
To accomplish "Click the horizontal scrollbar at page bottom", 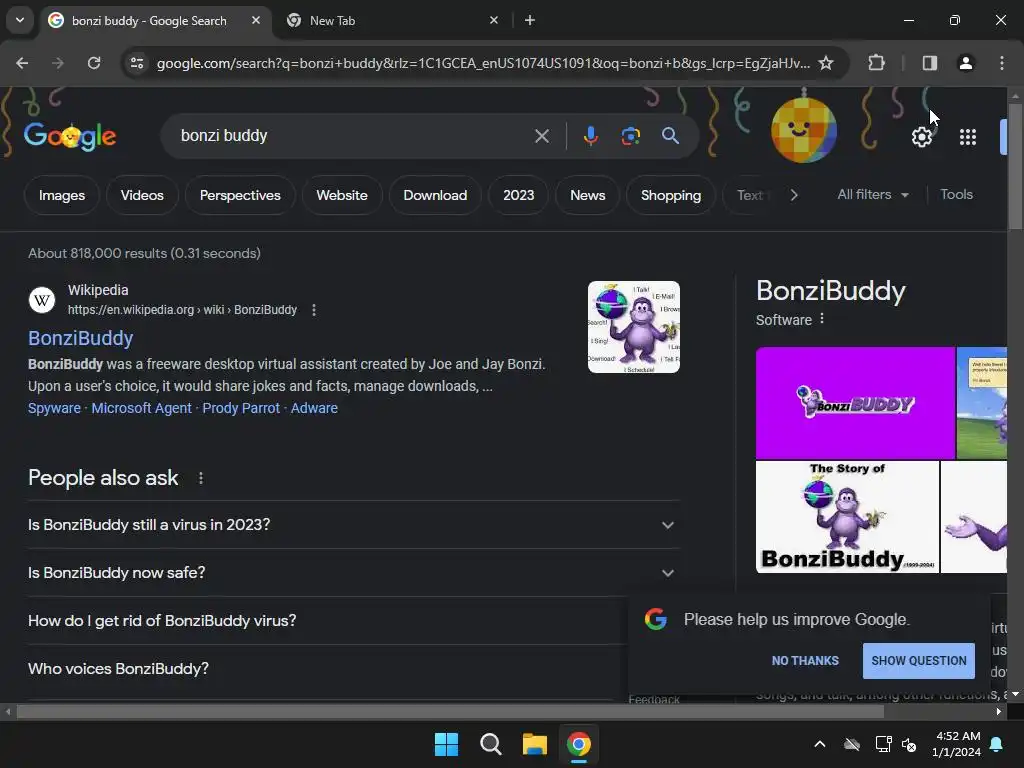I will pos(451,712).
